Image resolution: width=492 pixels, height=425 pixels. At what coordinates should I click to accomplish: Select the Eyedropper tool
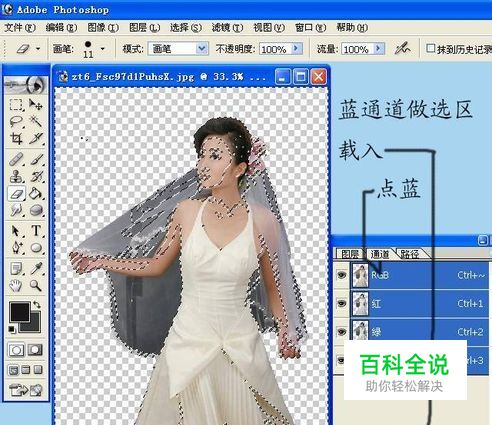pos(36,268)
